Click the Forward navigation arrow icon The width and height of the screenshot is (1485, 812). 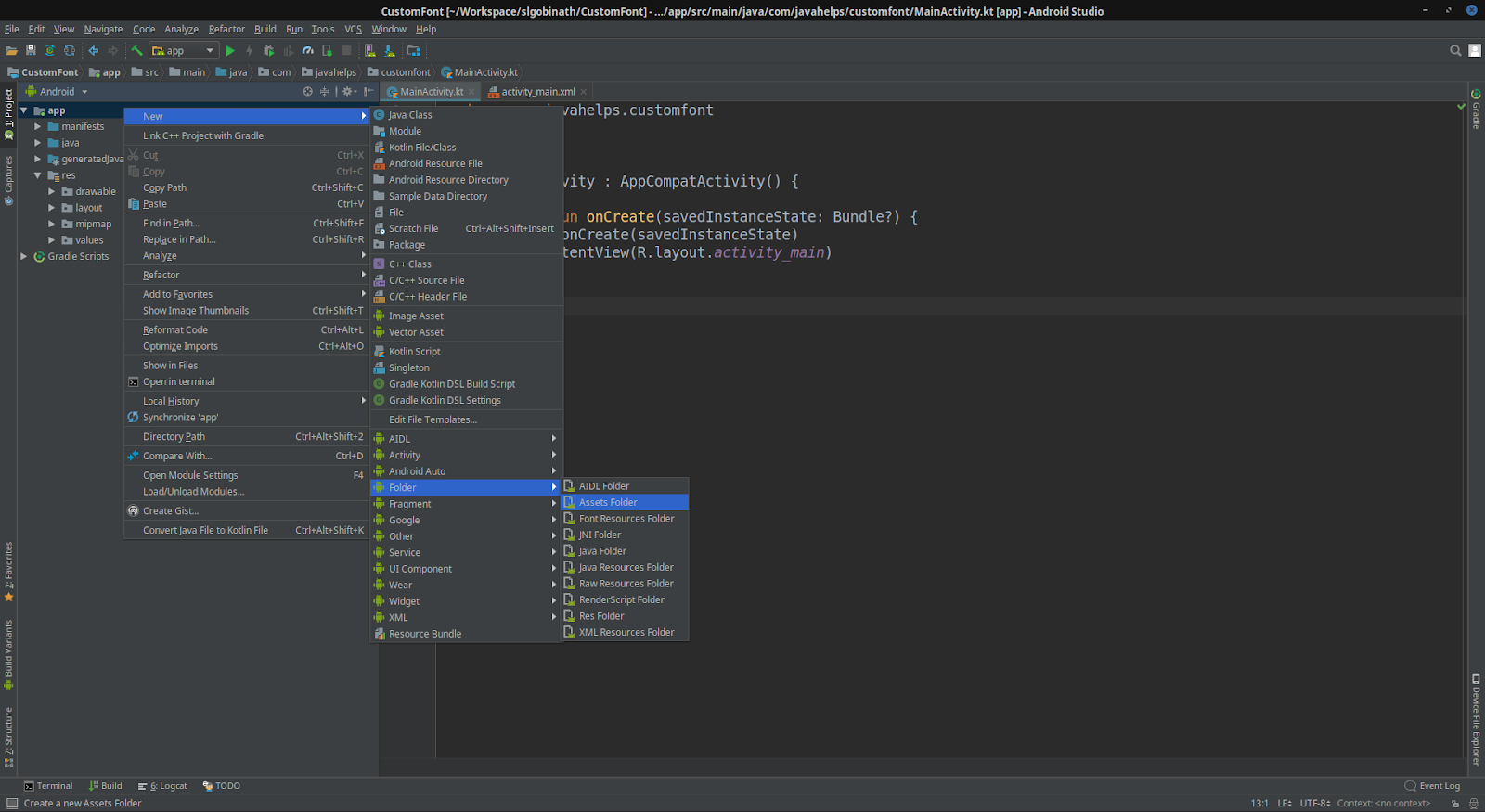point(113,51)
